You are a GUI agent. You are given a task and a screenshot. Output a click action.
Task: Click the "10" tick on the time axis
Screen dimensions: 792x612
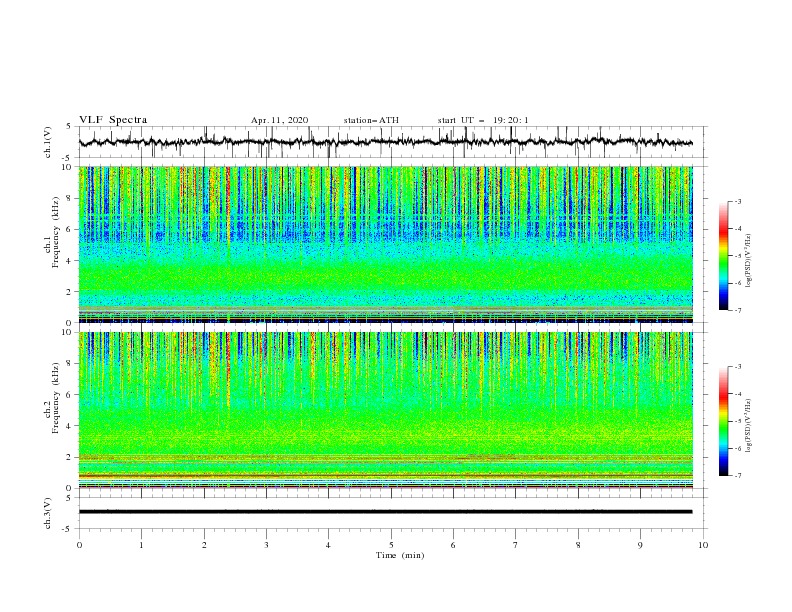[703, 545]
